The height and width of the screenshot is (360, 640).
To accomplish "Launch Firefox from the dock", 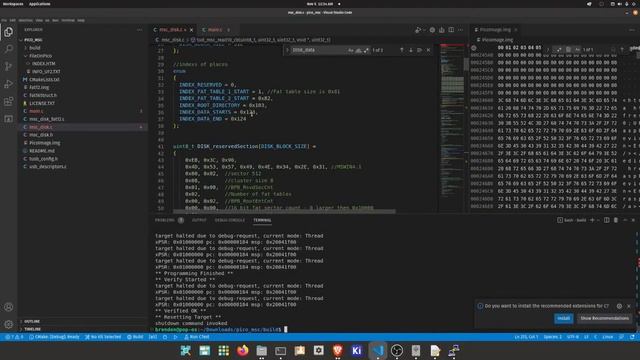I will coord(242,351).
